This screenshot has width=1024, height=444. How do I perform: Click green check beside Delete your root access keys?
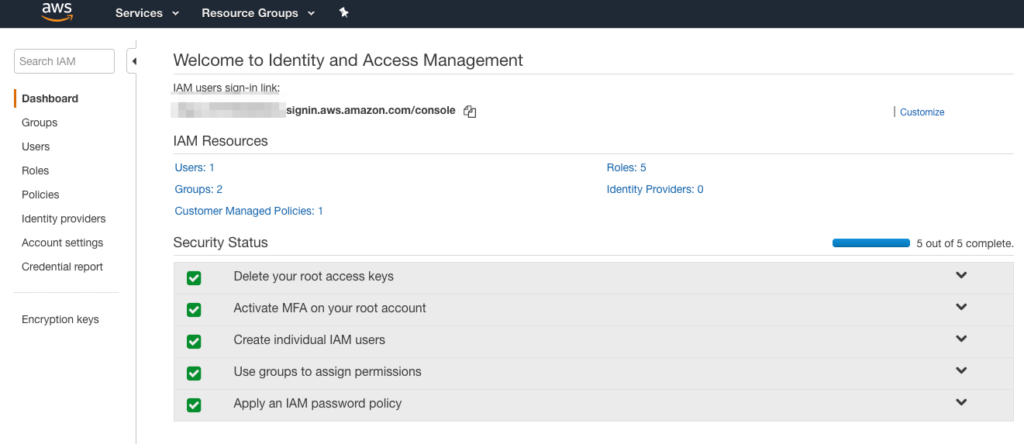(194, 278)
